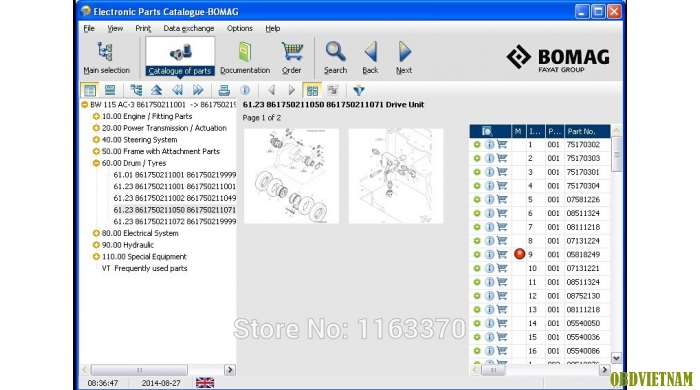Click the tree panel horizontal scroll right arrow
Image resolution: width=700 pixels, height=390 pixels.
point(230,369)
